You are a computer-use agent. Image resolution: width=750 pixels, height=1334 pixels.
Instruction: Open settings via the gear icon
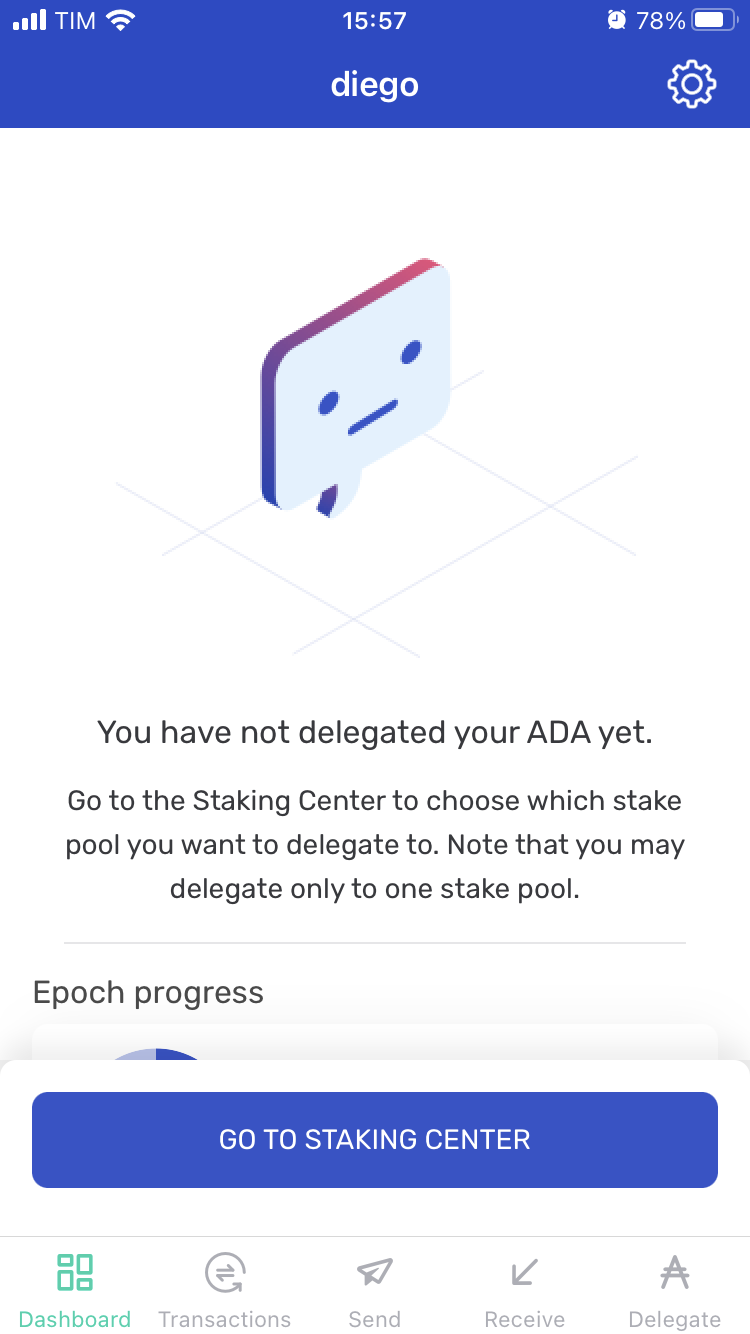[x=691, y=85]
